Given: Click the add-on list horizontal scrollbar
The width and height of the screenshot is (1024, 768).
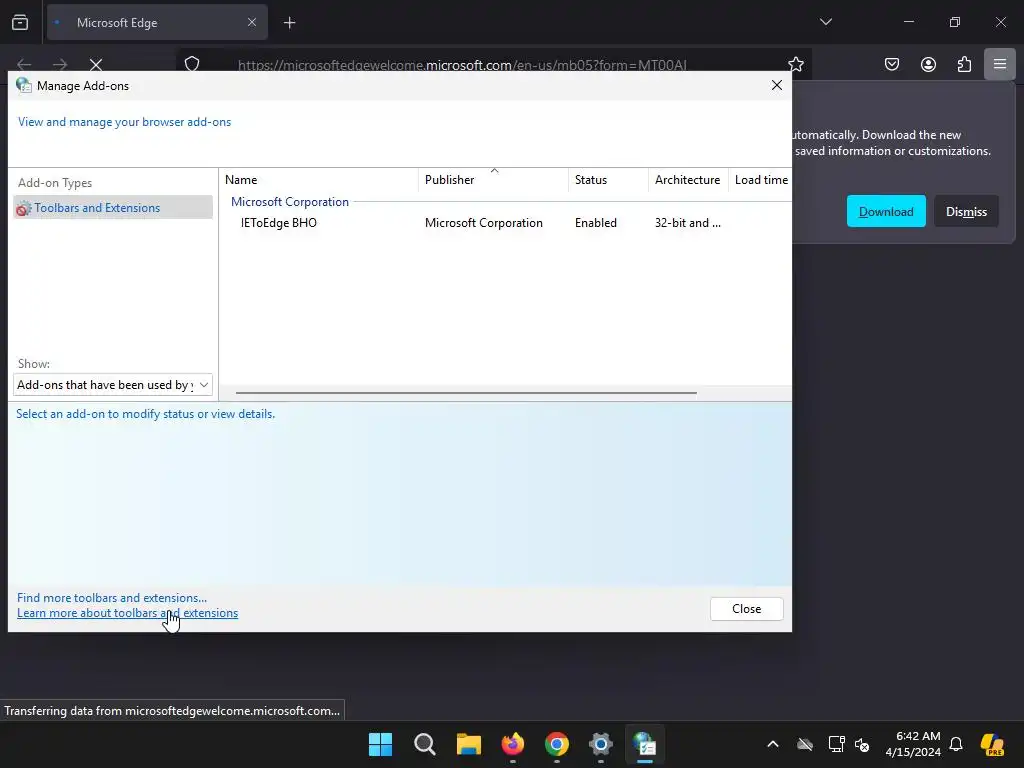Looking at the screenshot, I should [x=466, y=392].
